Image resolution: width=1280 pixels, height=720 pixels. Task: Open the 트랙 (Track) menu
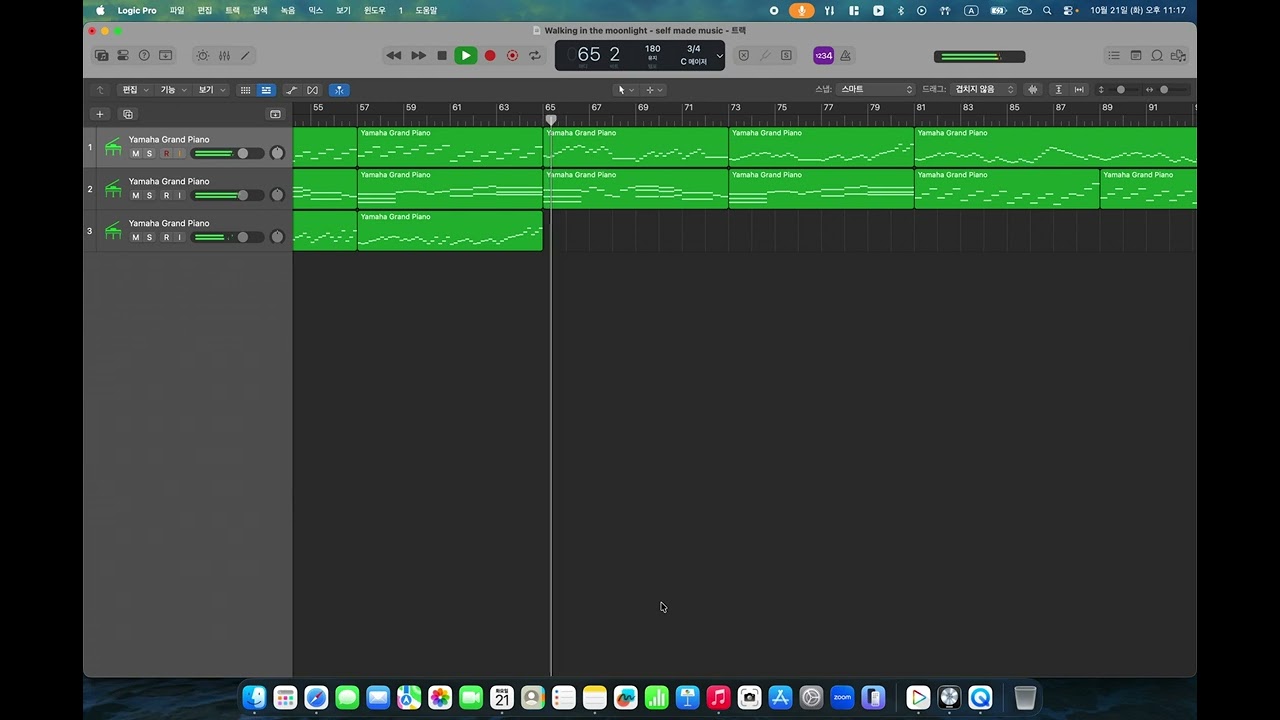[x=232, y=10]
